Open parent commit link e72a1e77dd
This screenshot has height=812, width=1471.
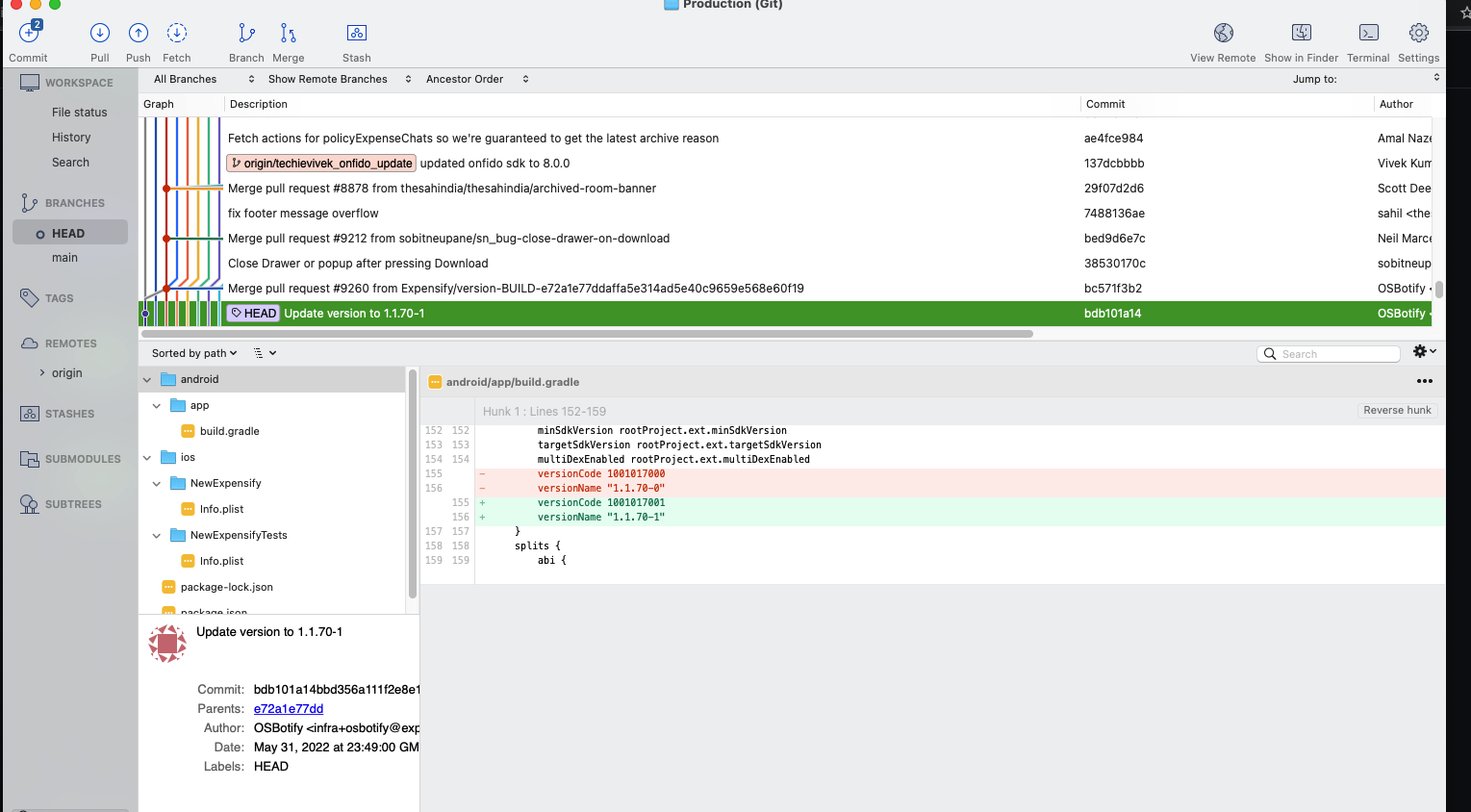coord(288,708)
